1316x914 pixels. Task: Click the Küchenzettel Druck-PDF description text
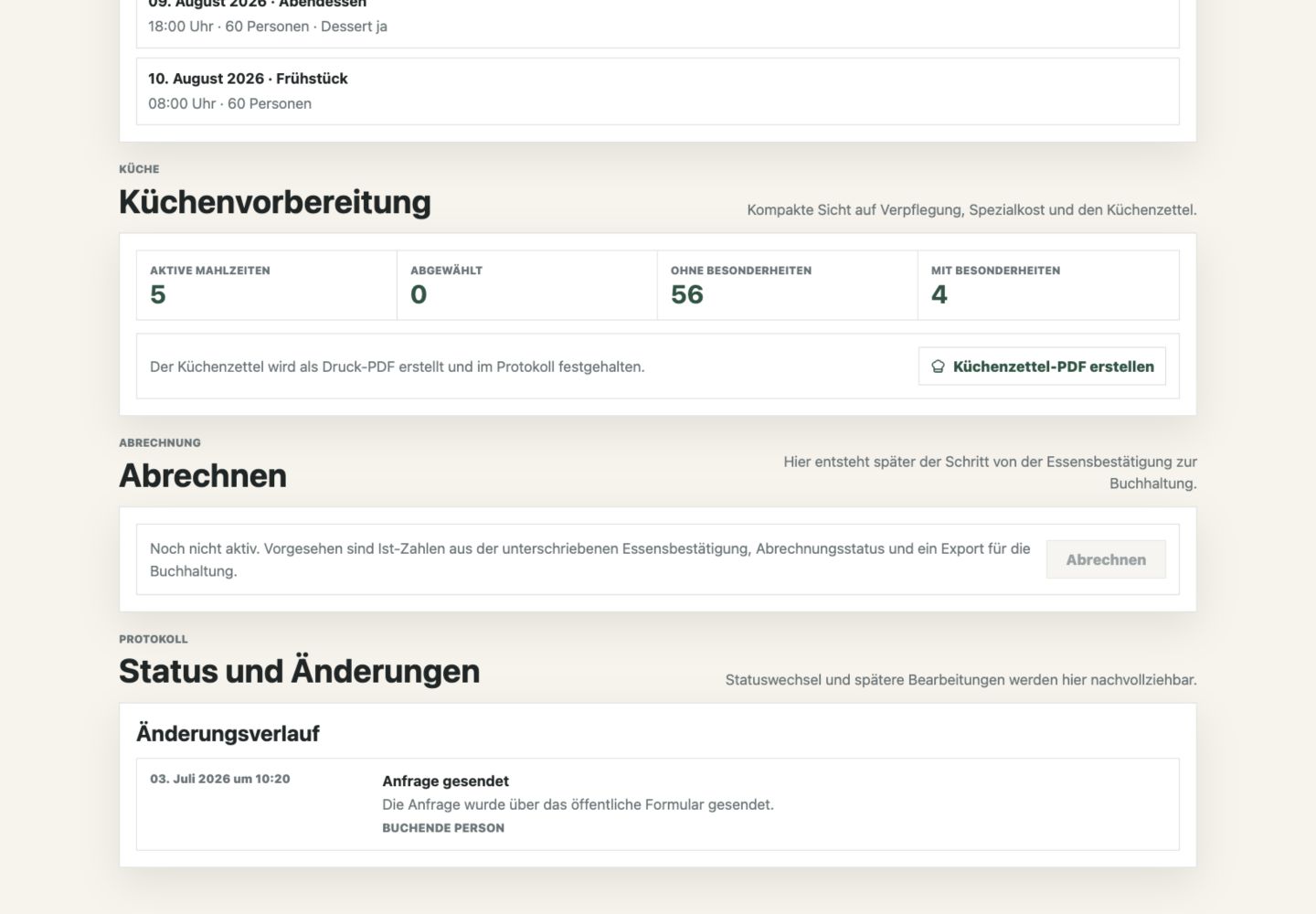point(398,367)
